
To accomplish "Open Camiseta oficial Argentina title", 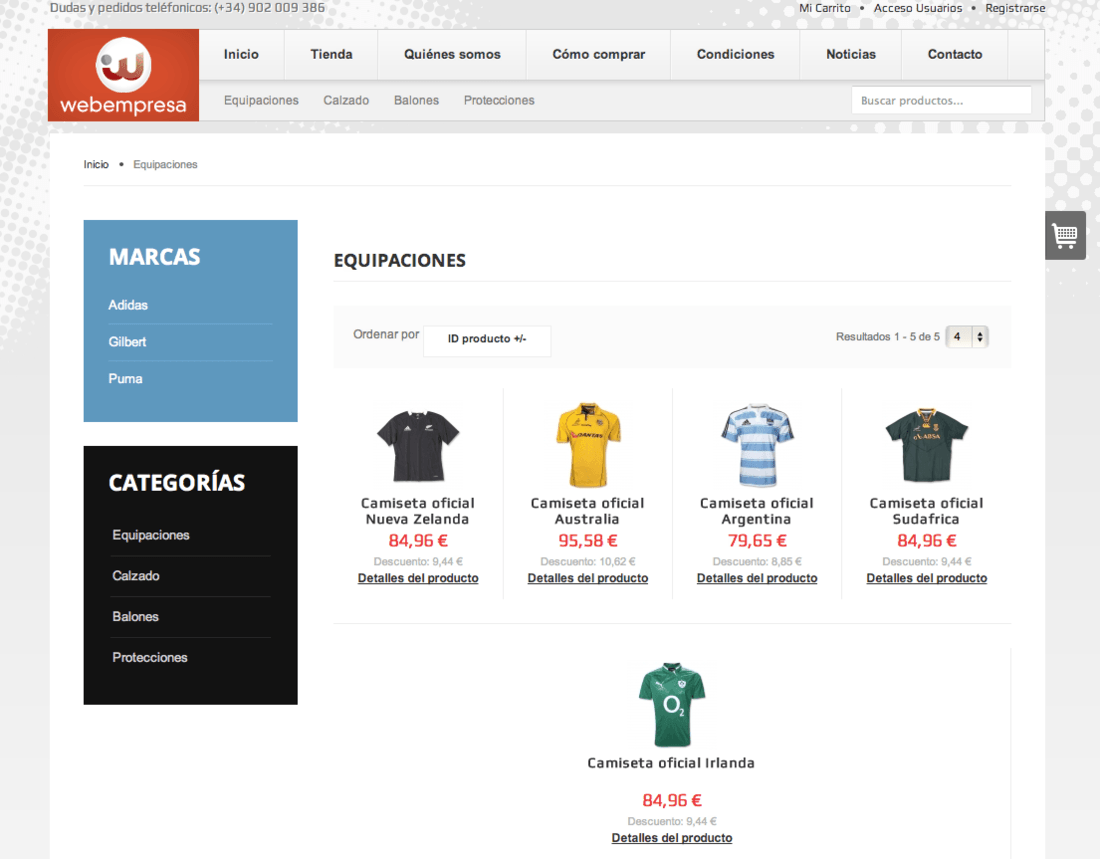I will 757,511.
